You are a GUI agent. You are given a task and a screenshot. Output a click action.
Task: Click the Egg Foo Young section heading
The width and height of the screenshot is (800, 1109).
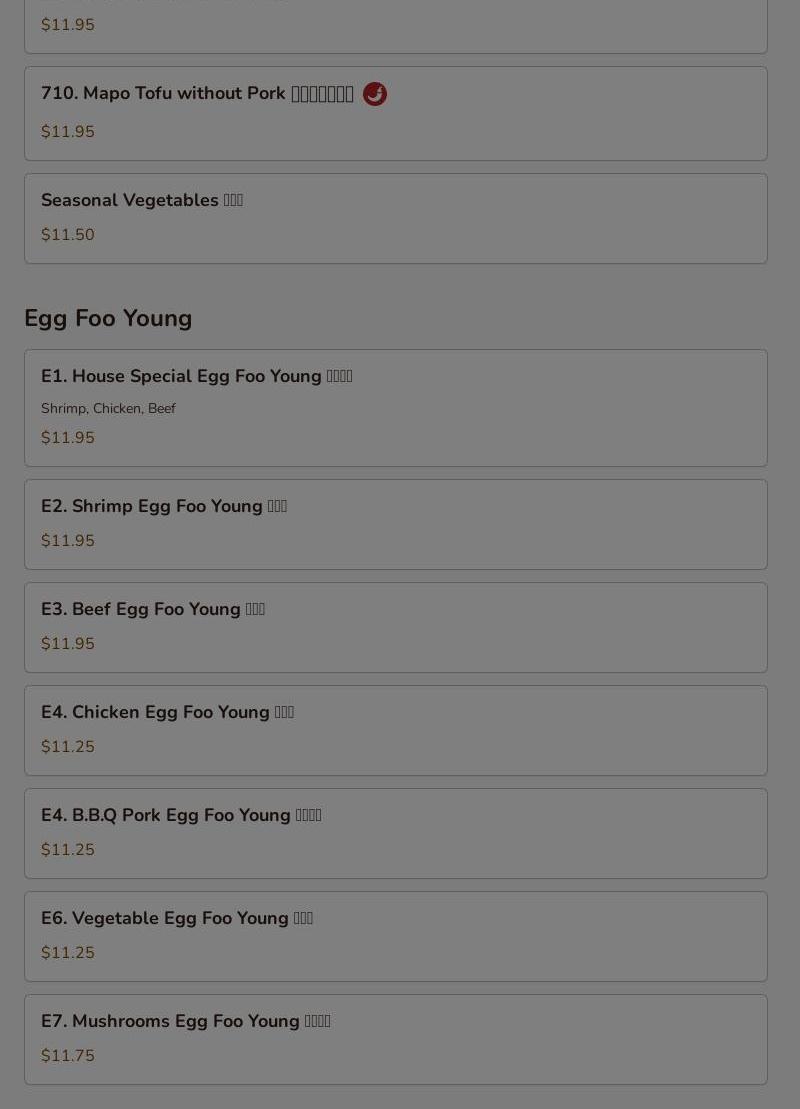pos(108,318)
